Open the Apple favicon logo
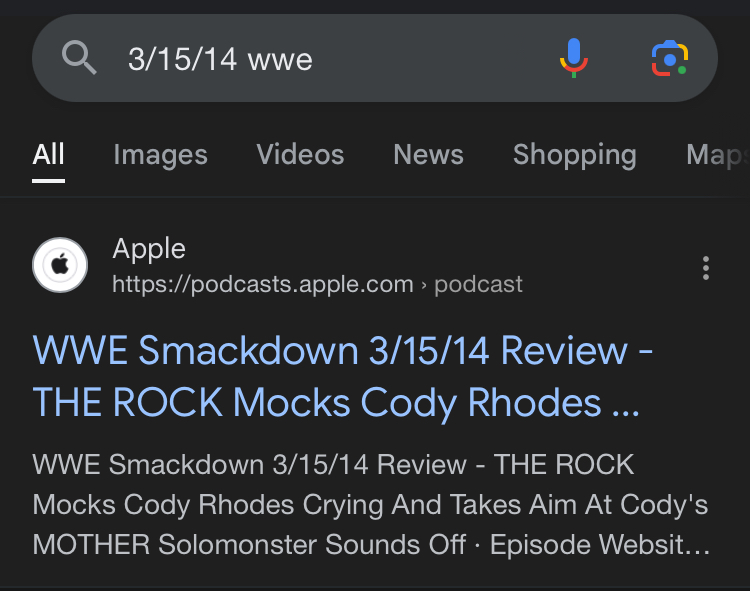 [x=60, y=267]
